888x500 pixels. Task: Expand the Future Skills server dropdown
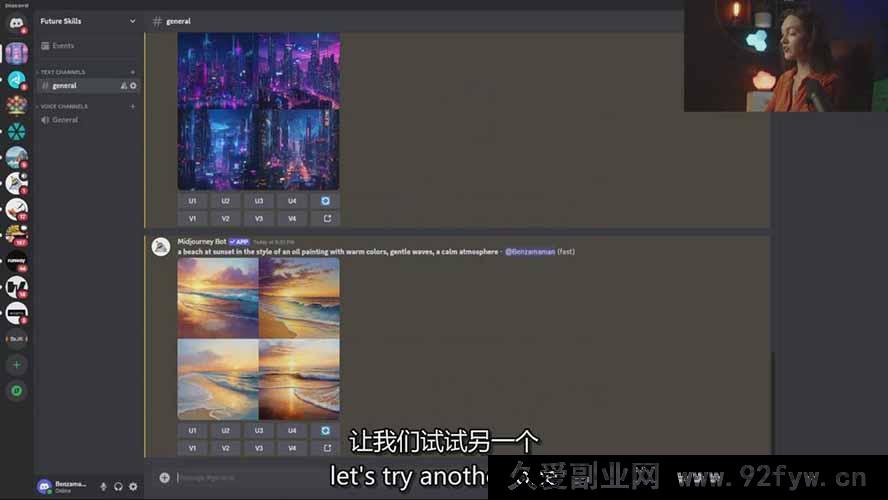(x=132, y=21)
